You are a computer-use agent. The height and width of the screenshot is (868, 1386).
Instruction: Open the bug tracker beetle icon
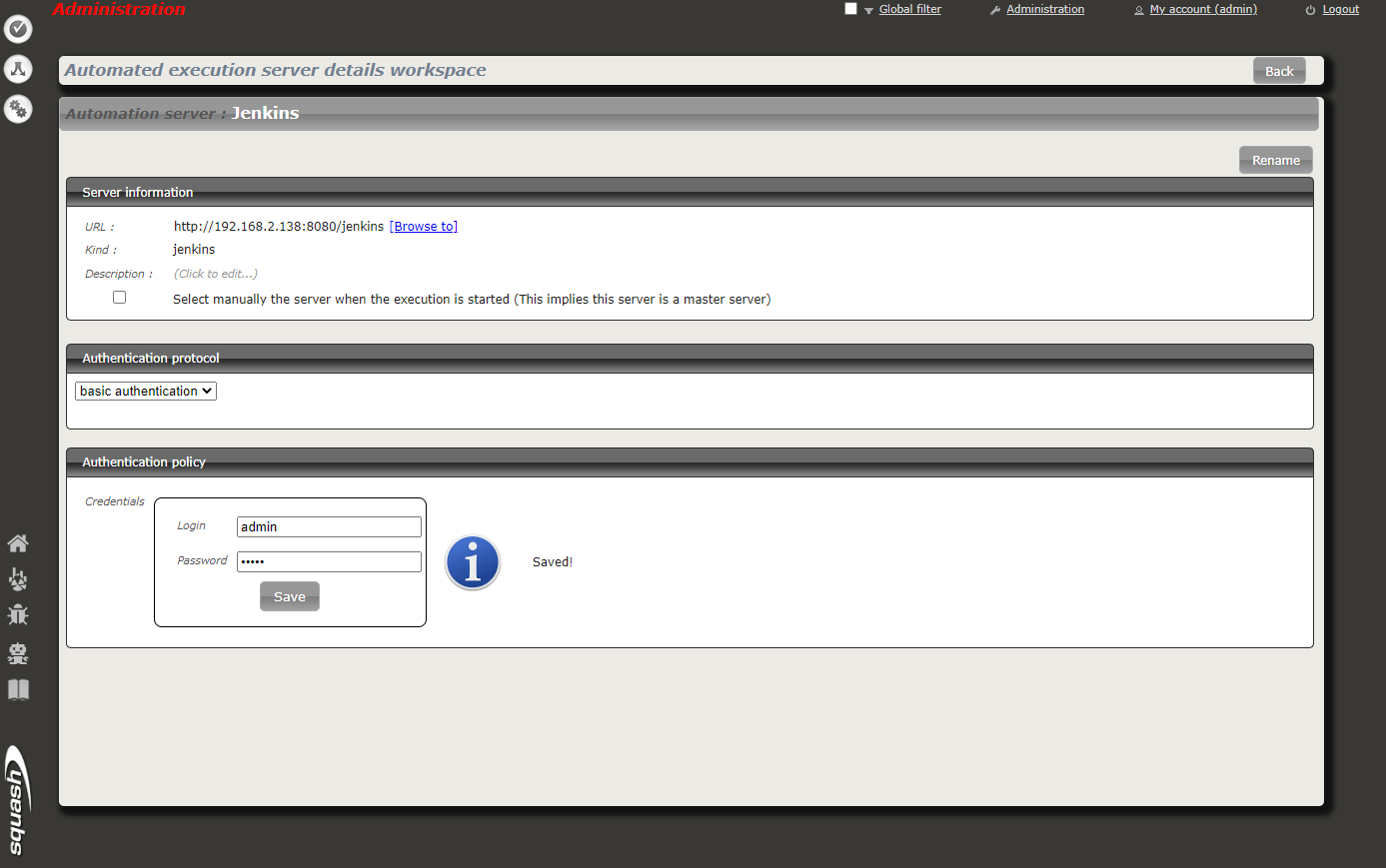[x=18, y=614]
